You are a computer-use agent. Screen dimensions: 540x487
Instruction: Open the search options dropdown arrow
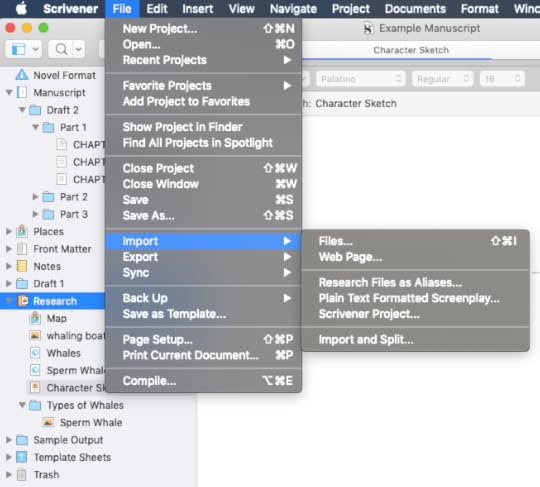[x=79, y=49]
